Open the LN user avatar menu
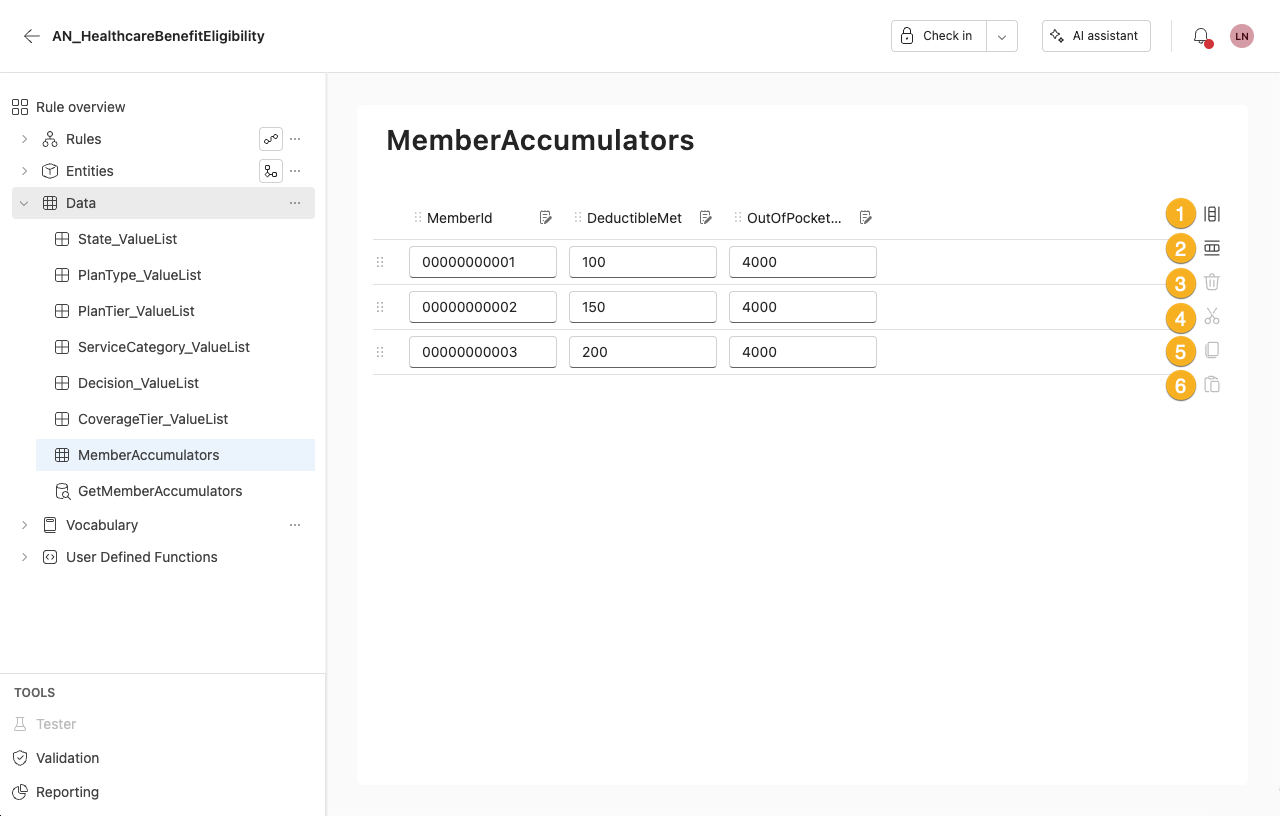The image size is (1280, 816). pyautogui.click(x=1242, y=36)
